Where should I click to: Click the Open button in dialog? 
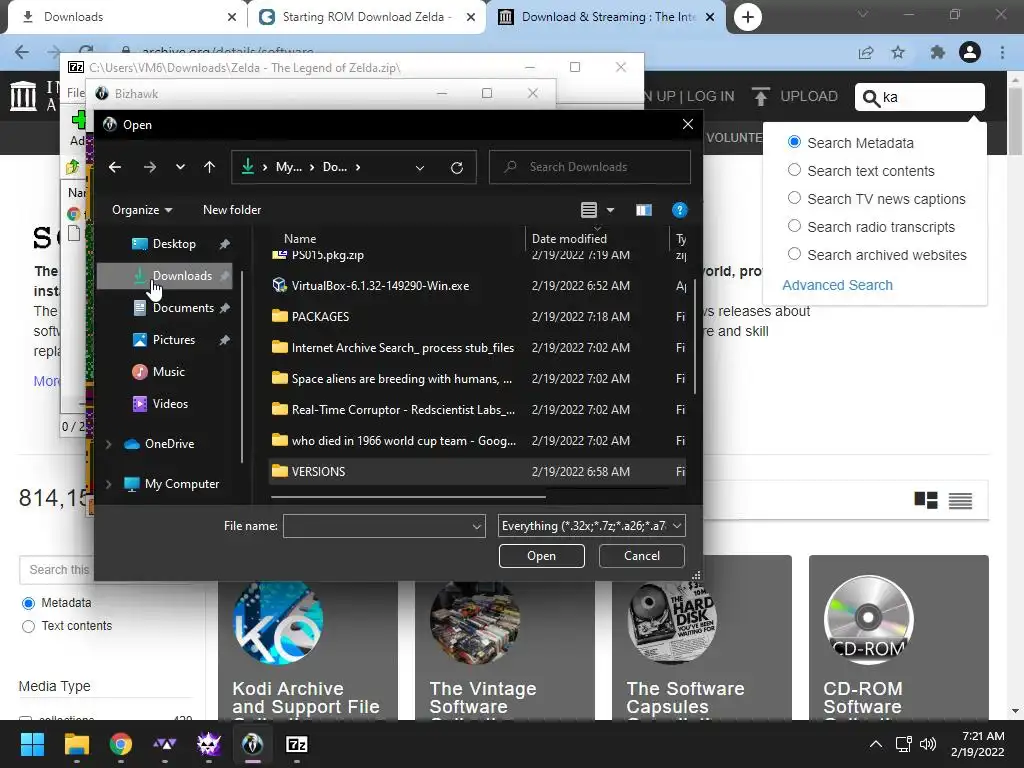click(x=541, y=556)
